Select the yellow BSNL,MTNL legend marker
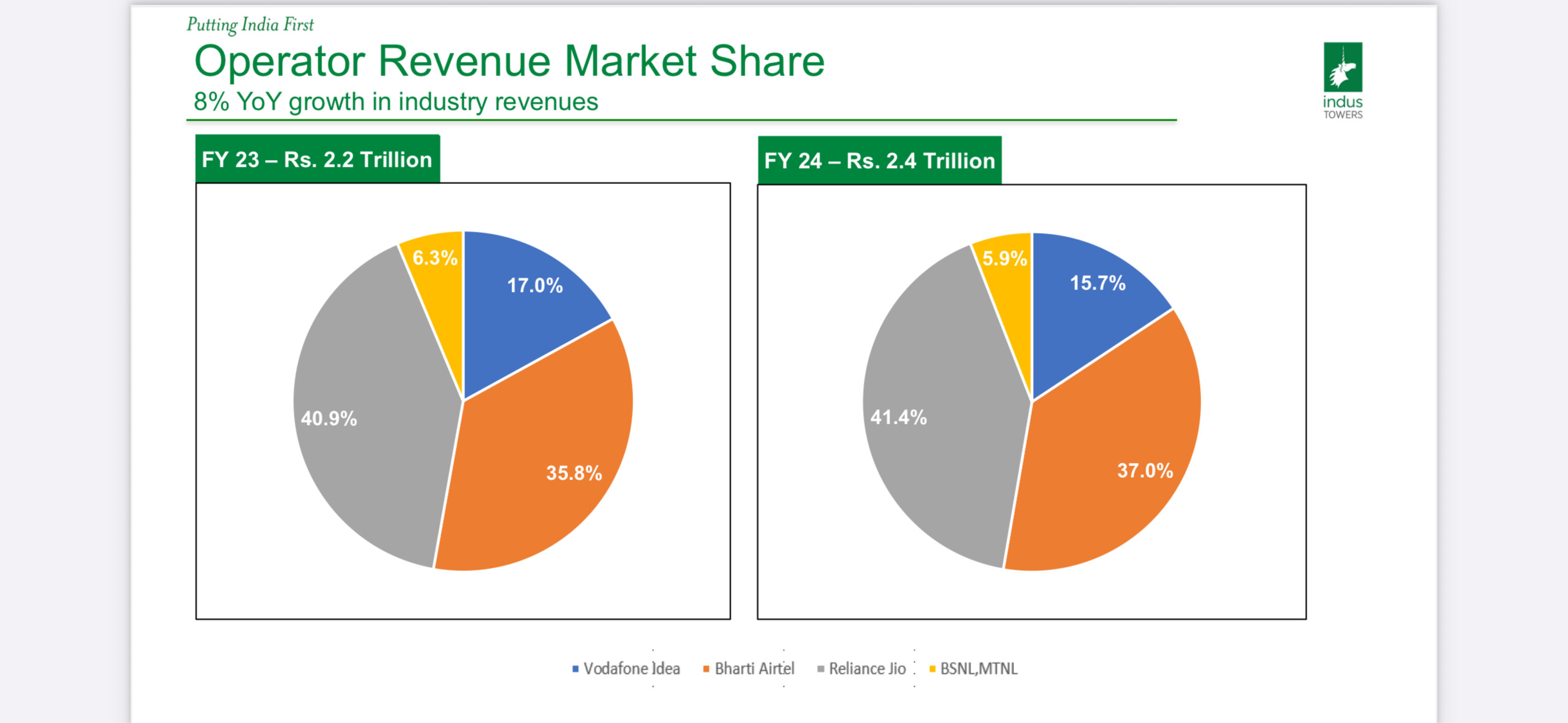Viewport: 1568px width, 723px height. click(x=932, y=669)
